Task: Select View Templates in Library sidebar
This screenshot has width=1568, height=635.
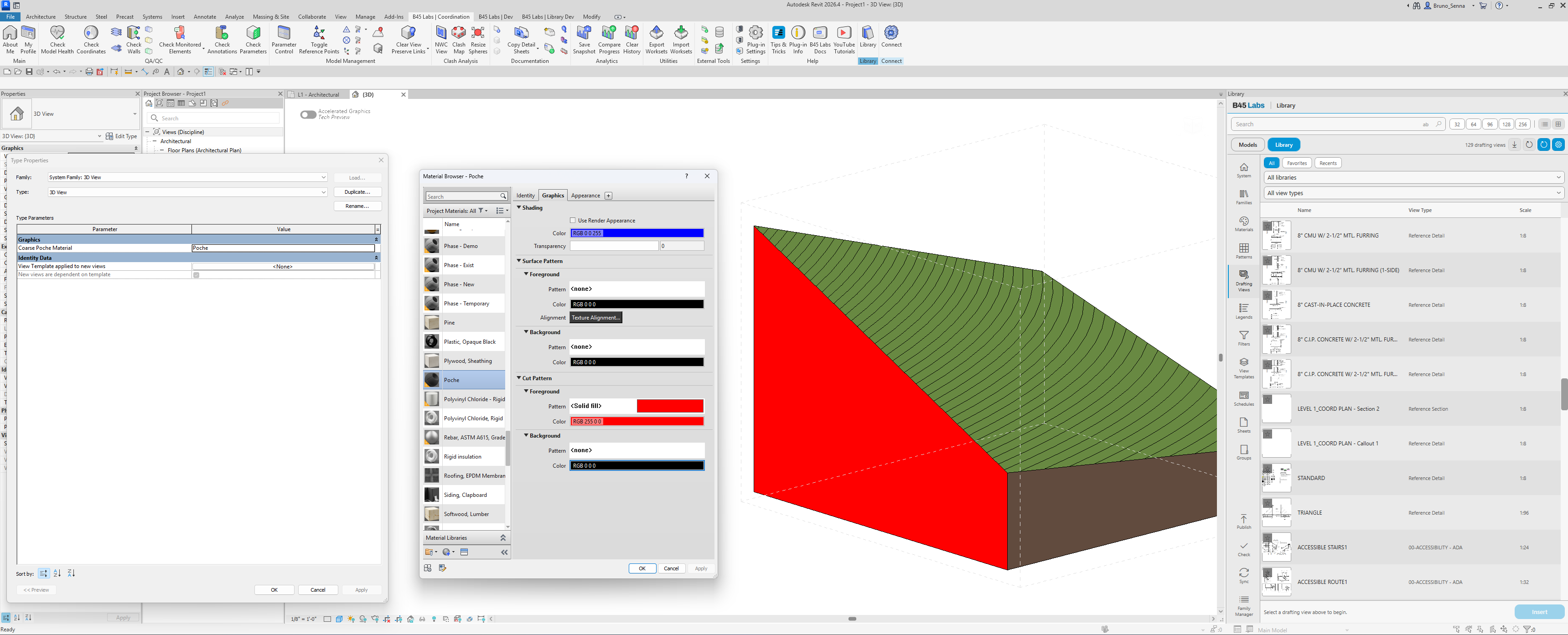Action: (x=1243, y=368)
